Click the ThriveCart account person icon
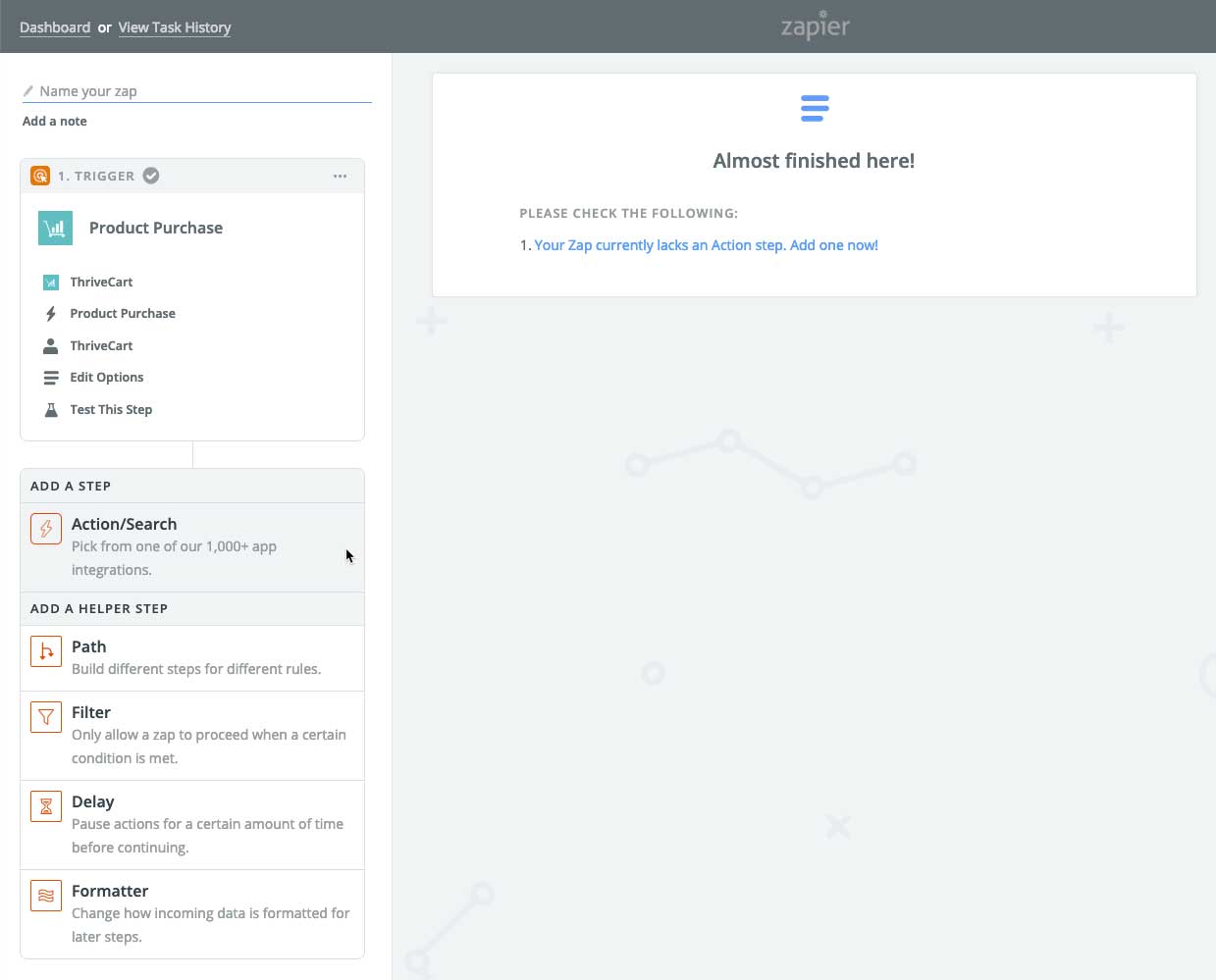Screen dimensions: 1216x980 pos(51,345)
